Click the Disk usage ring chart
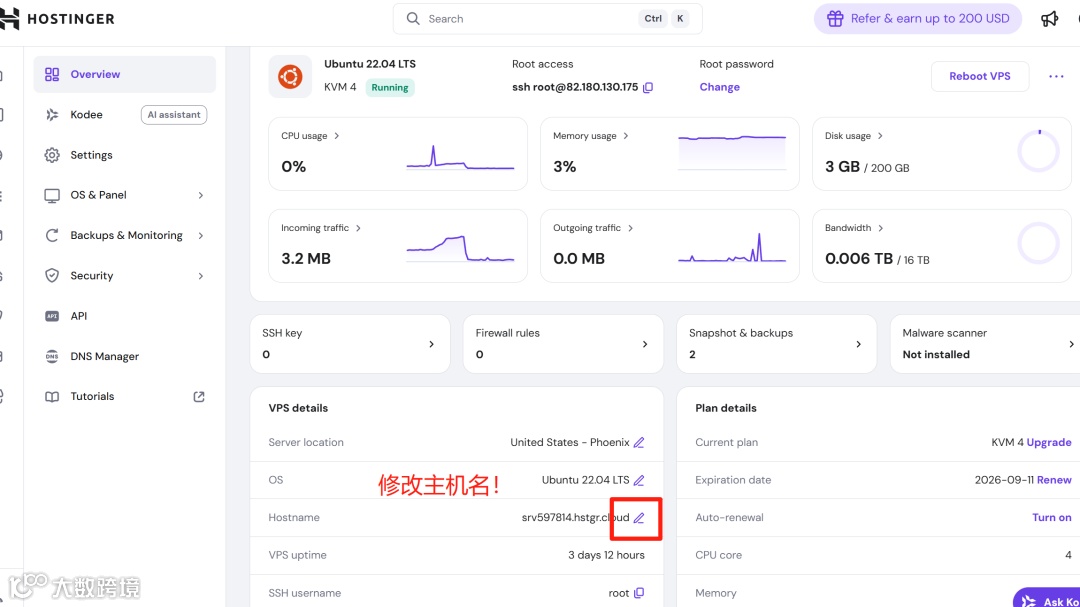The image size is (1080, 607). pyautogui.click(x=1038, y=151)
